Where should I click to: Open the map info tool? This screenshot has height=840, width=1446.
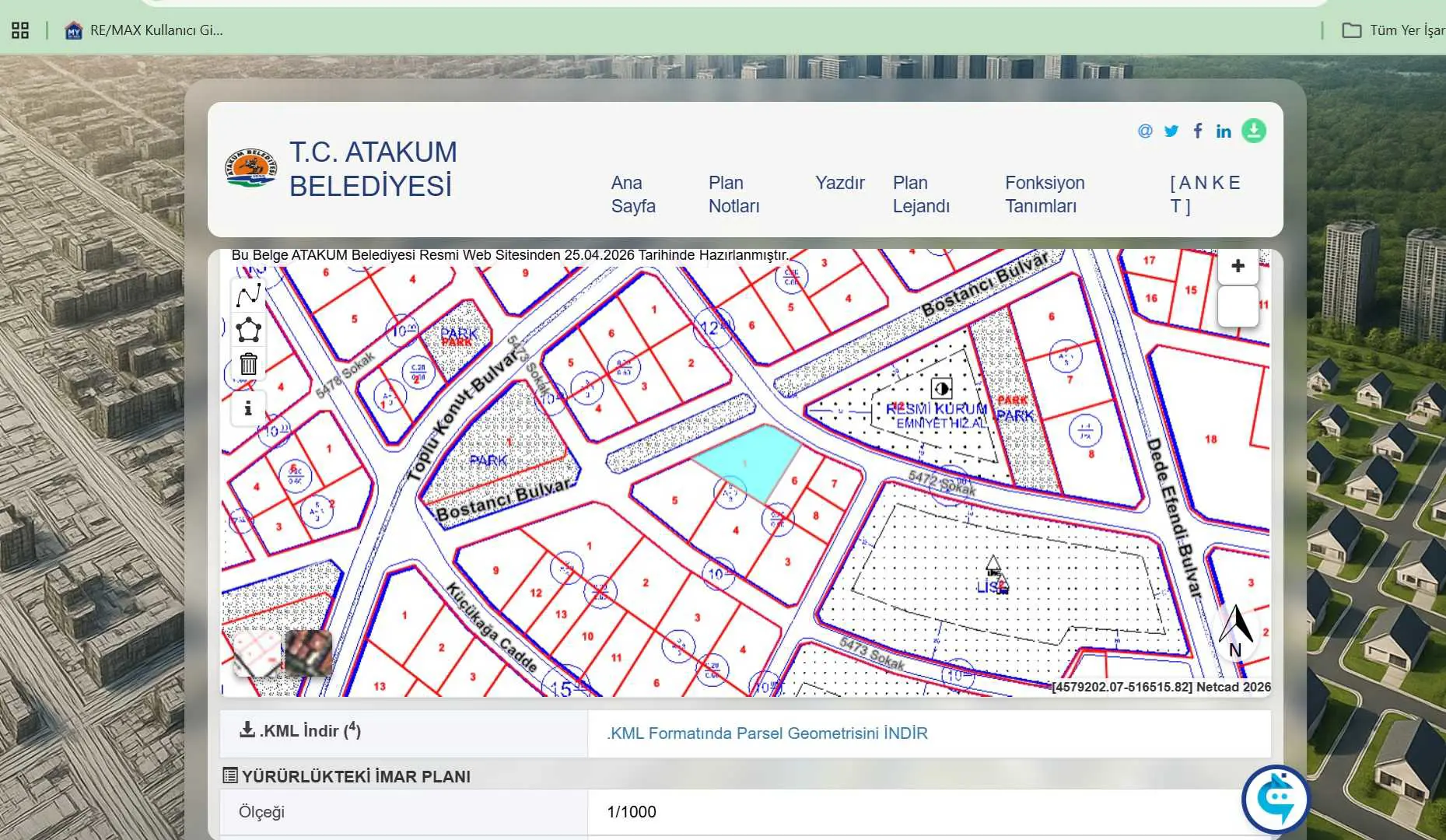coord(248,408)
